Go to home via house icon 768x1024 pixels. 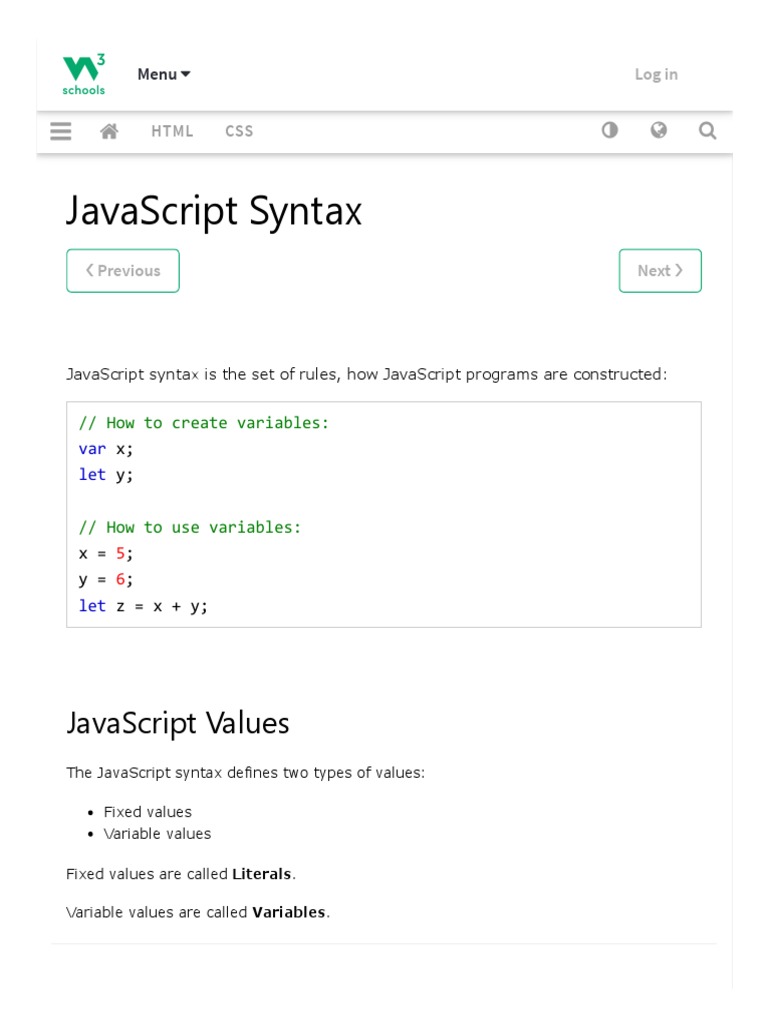pyautogui.click(x=110, y=131)
